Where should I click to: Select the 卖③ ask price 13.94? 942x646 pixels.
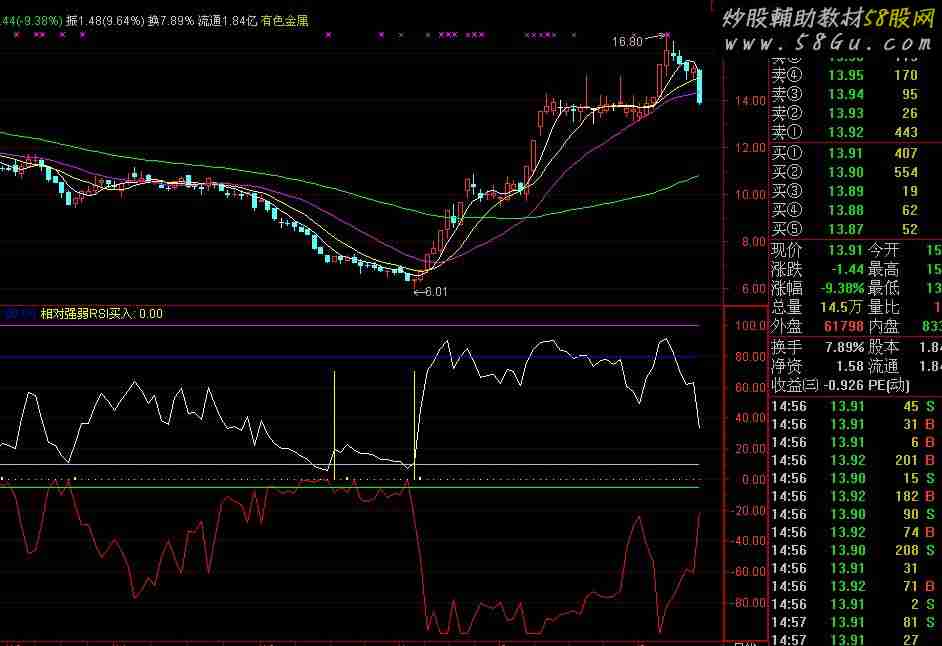click(x=846, y=94)
